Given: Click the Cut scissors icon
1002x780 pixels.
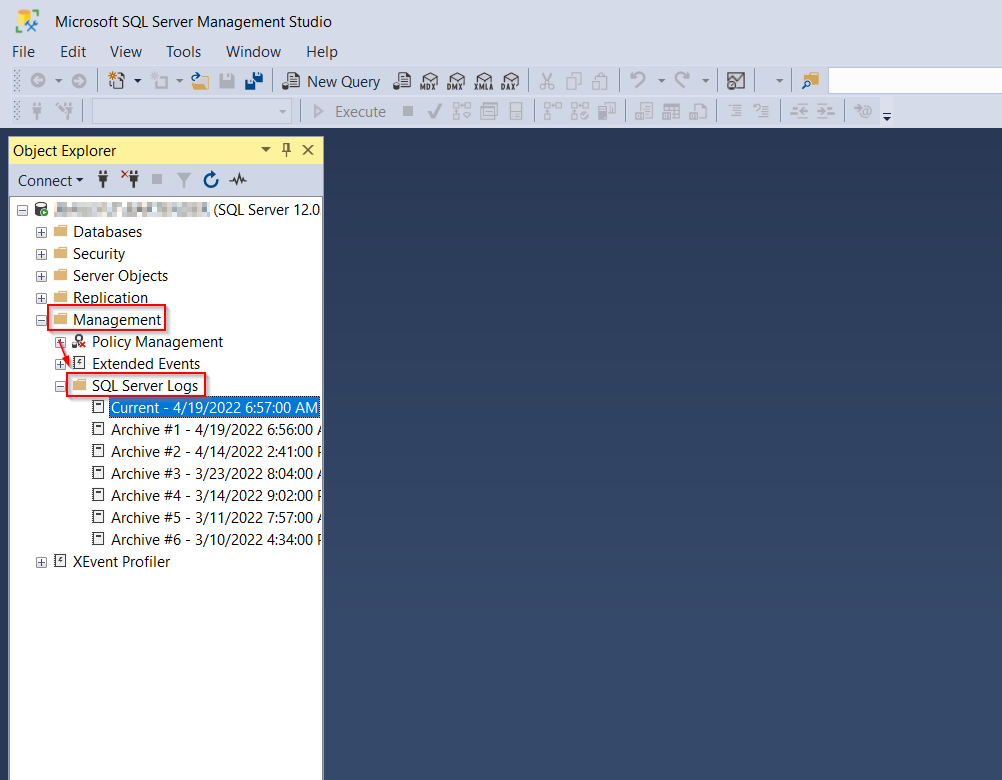Looking at the screenshot, I should 546,81.
